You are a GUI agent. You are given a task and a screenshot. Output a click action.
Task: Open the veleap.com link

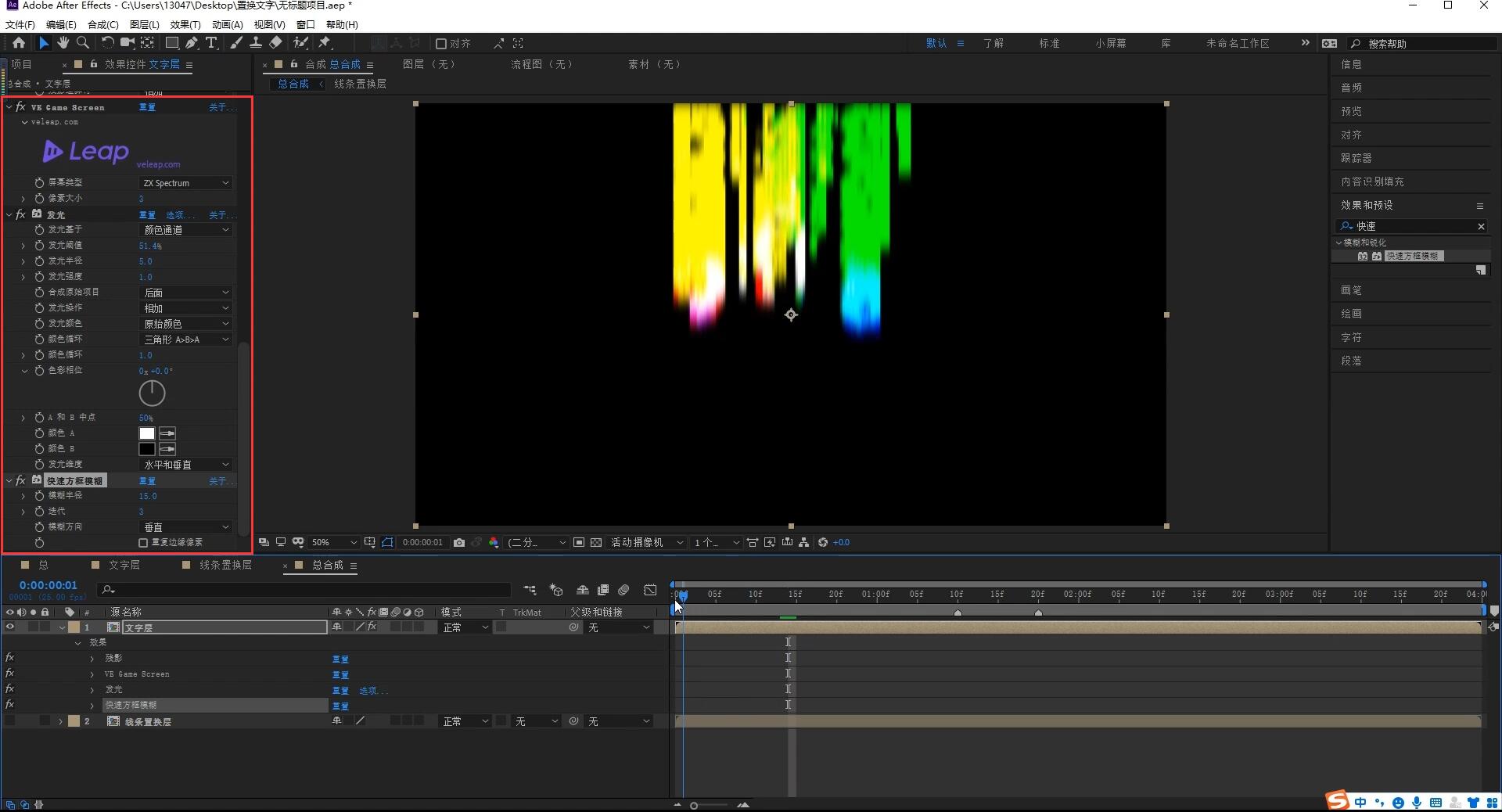(x=158, y=164)
